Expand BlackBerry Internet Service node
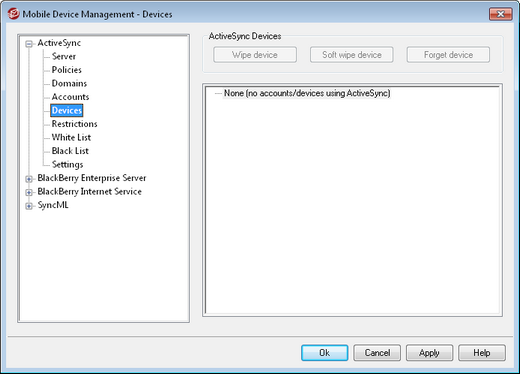520x374 pixels. 29,192
